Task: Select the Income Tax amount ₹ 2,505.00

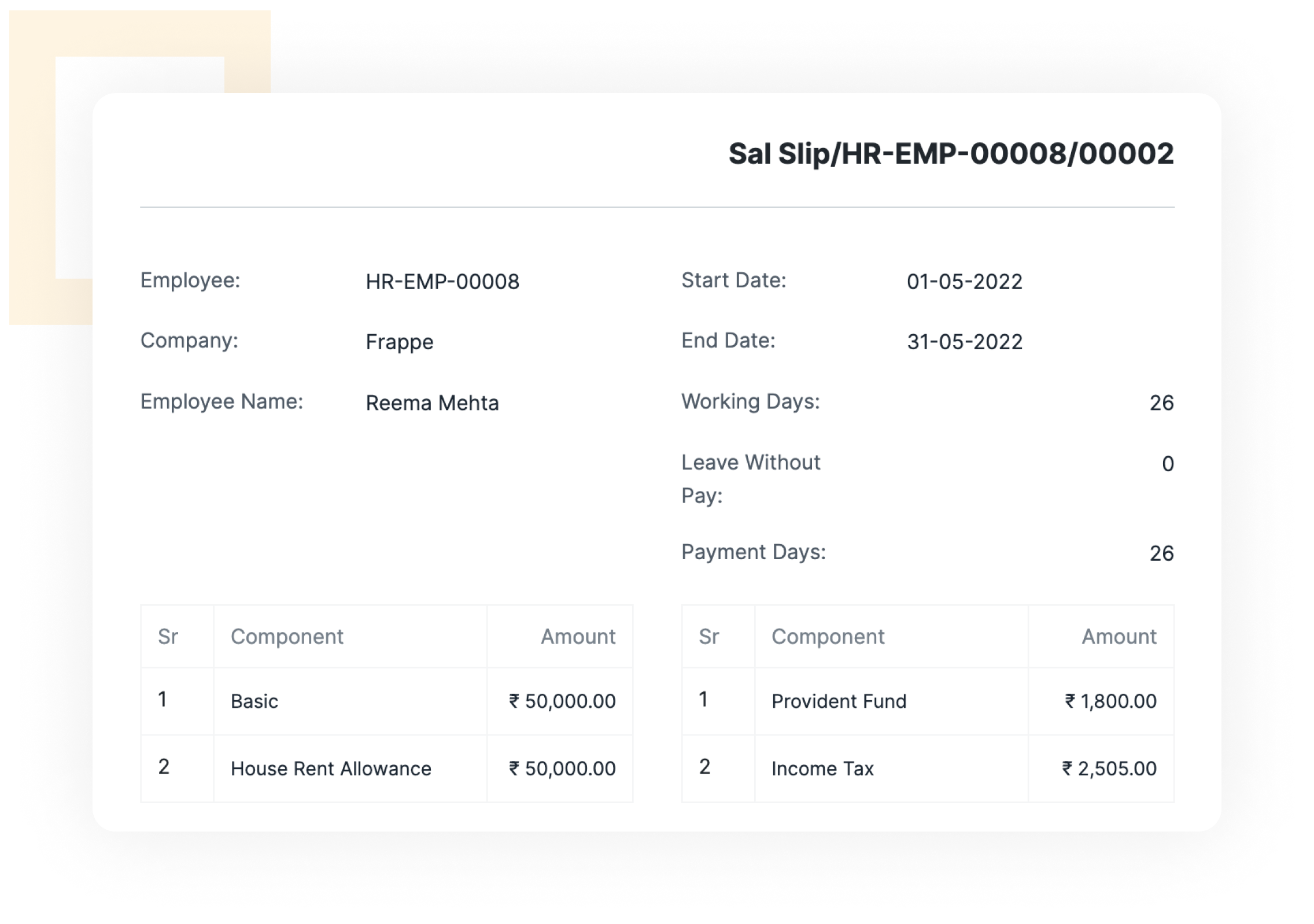Action: (x=1109, y=769)
